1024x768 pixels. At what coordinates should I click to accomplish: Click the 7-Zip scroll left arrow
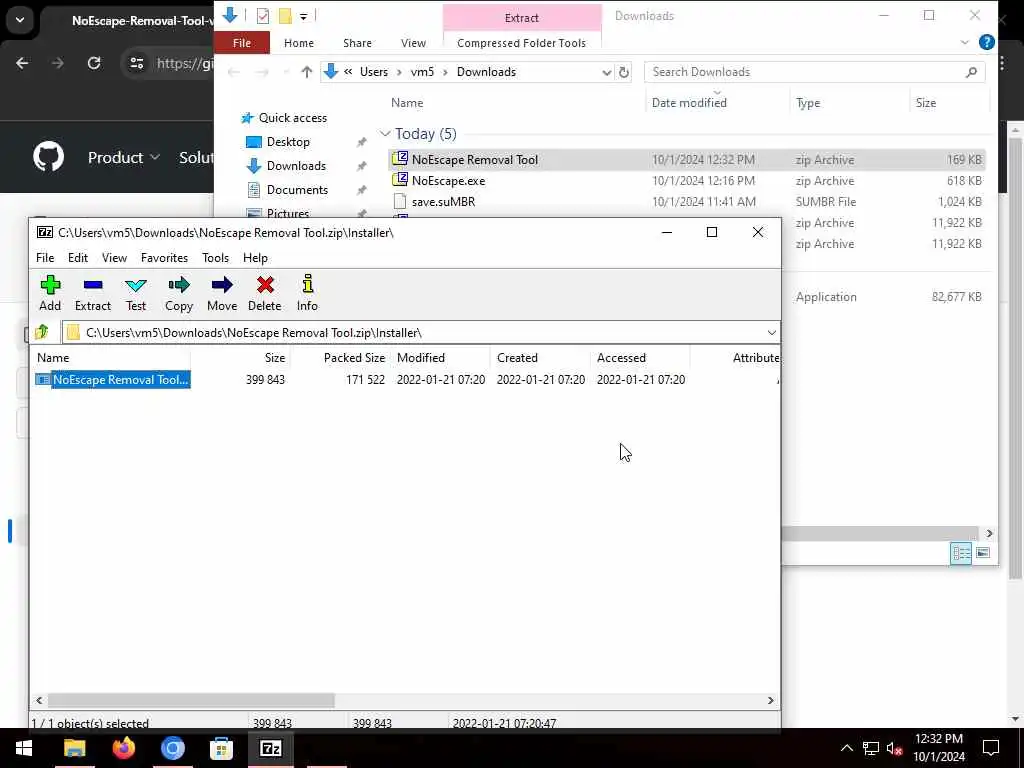[x=39, y=700]
